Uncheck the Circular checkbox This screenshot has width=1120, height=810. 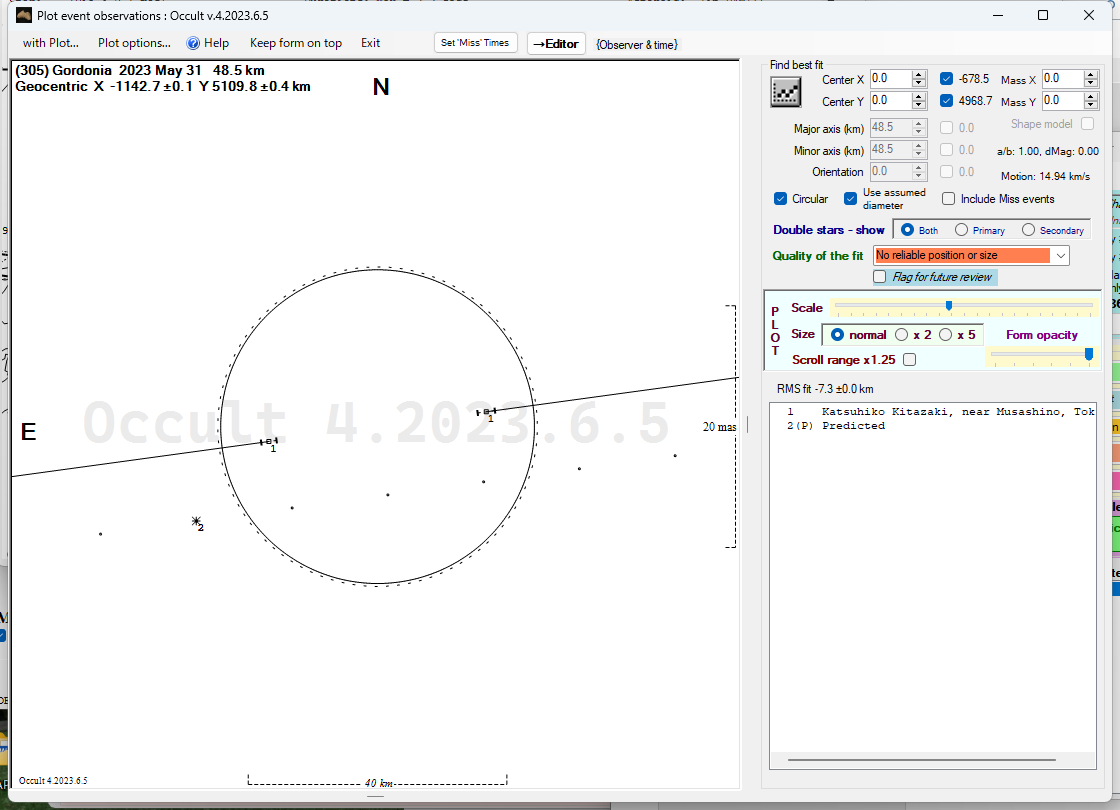click(781, 199)
